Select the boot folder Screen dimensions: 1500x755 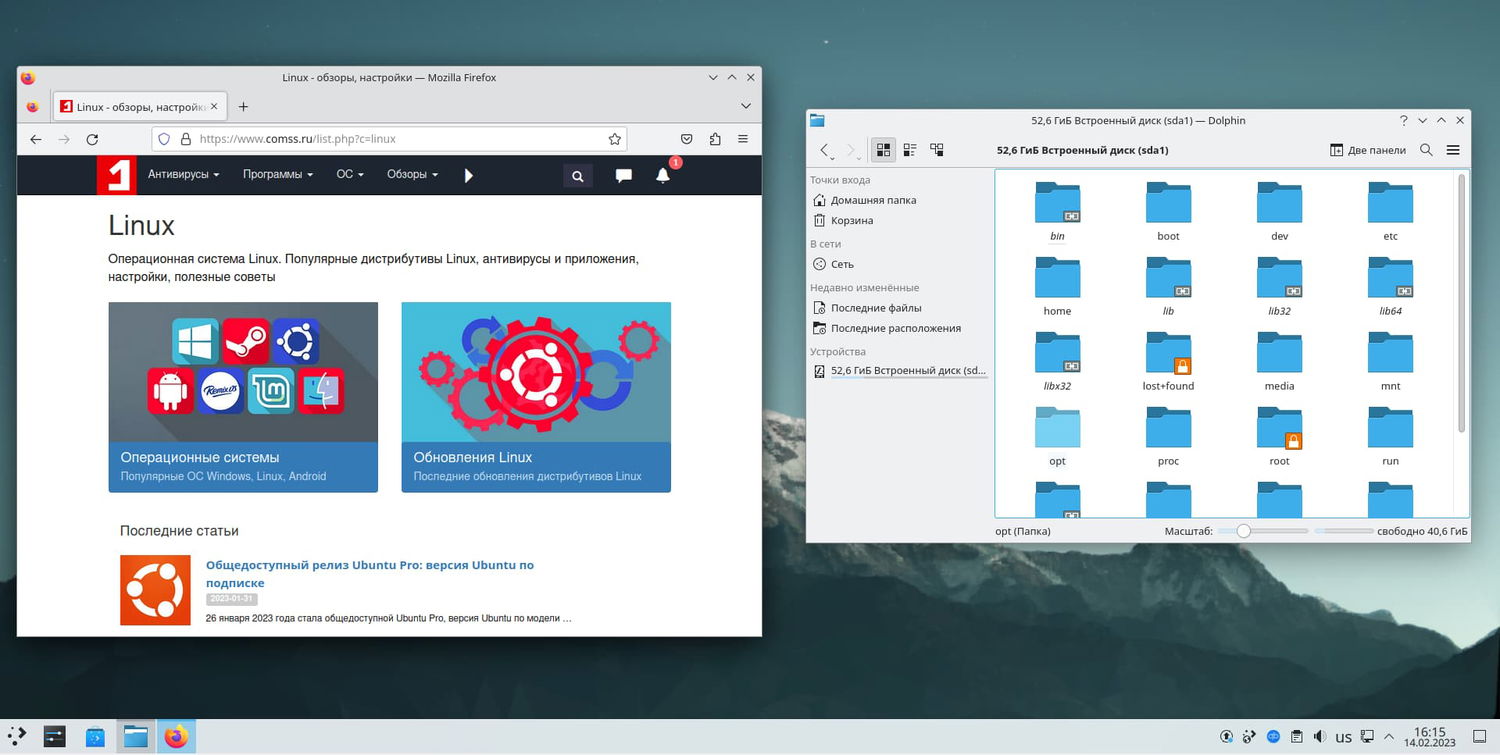[1168, 212]
